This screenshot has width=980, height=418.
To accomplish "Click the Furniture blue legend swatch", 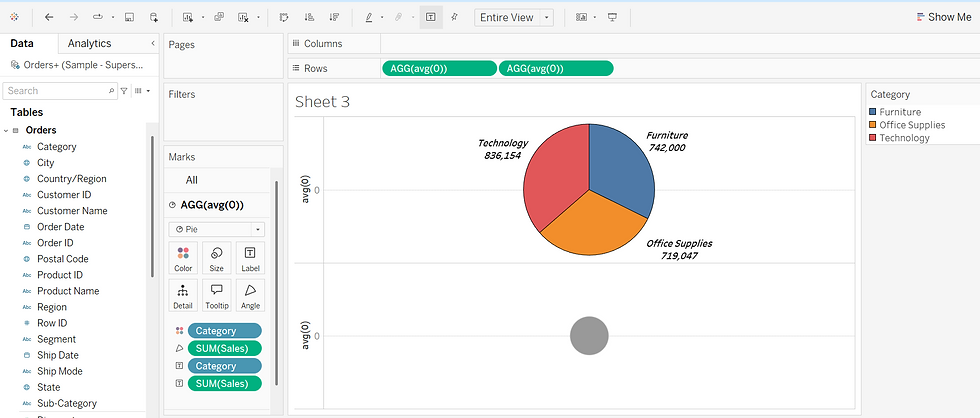I will coord(873,112).
